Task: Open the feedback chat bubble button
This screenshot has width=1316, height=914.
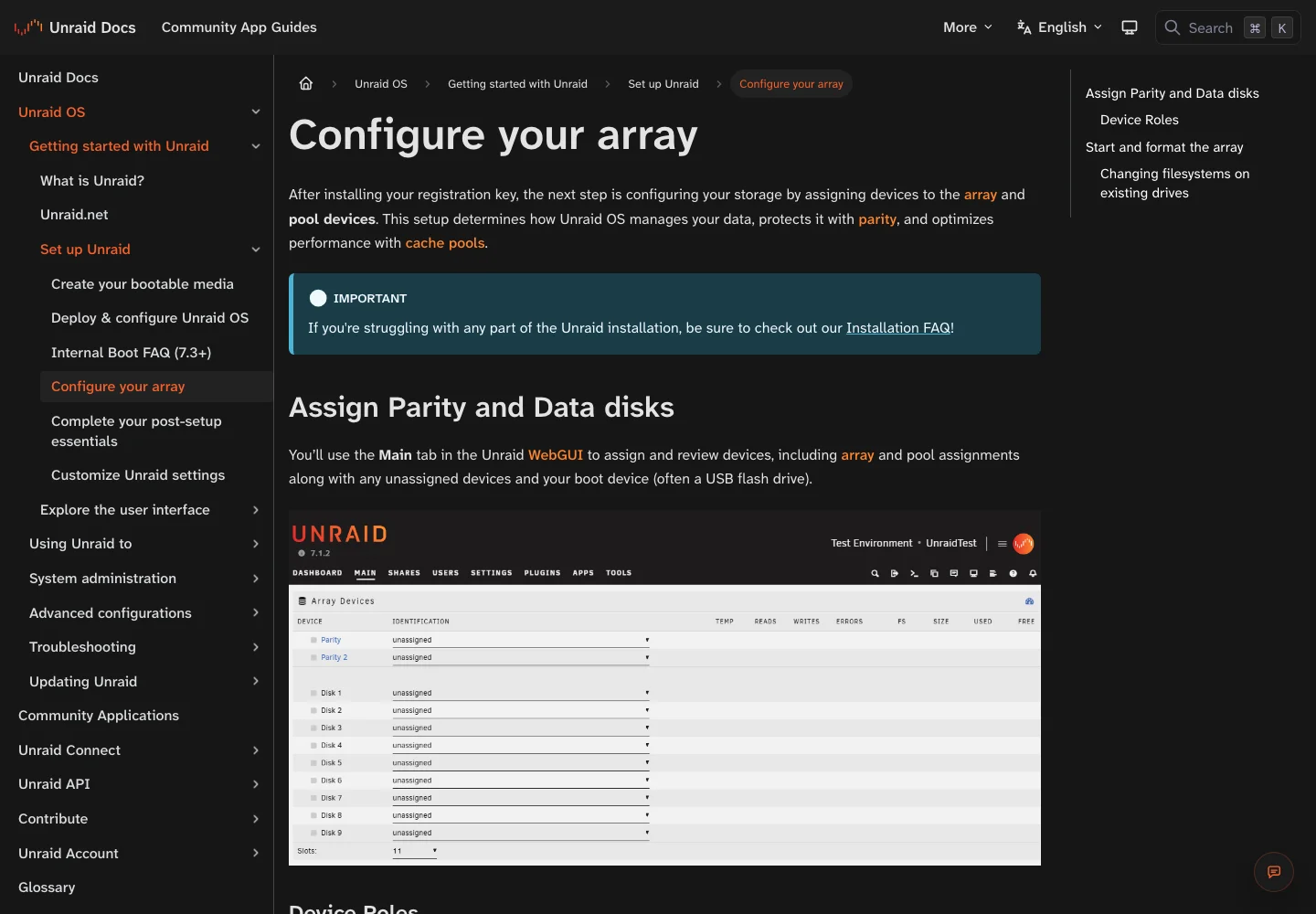Action: click(1274, 872)
